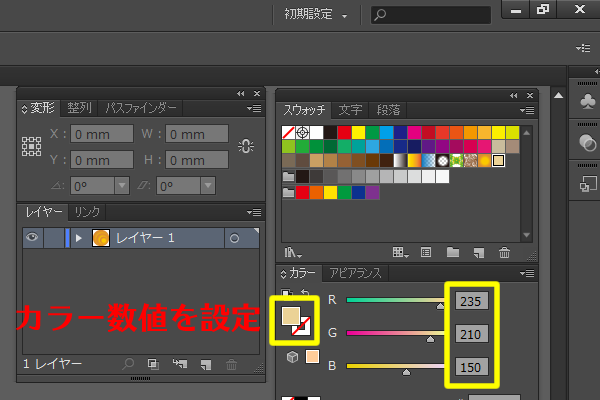
Task: Click the target circle of レイヤー 1
Action: 234,238
